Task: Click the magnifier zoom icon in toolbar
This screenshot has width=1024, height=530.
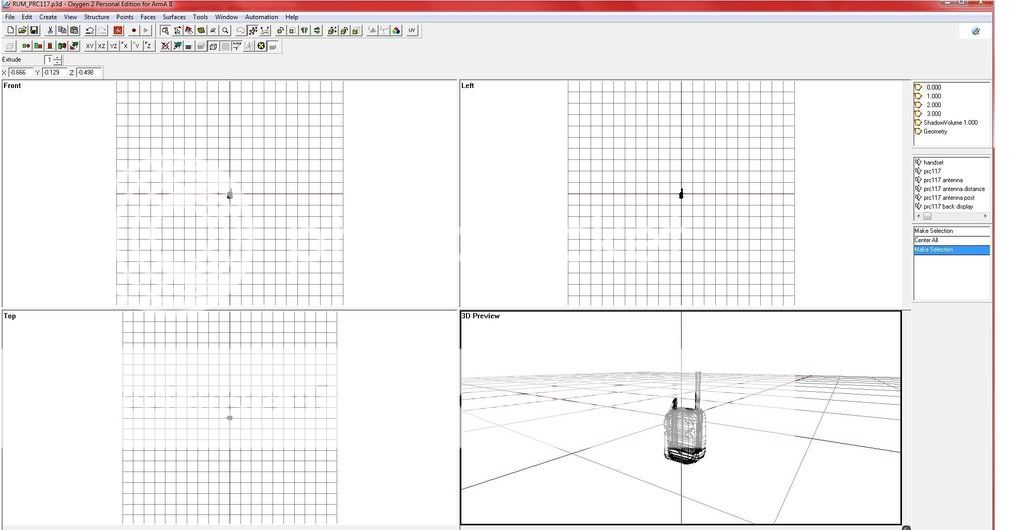Action: pos(225,31)
